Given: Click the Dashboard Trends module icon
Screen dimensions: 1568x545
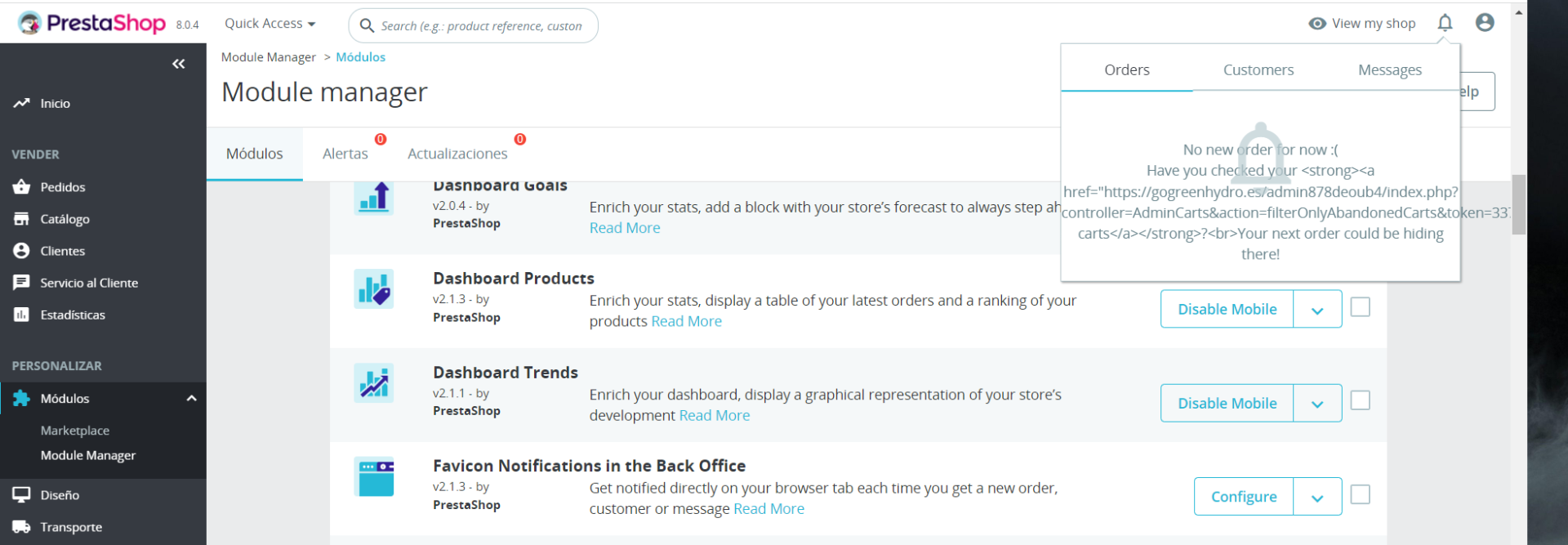Looking at the screenshot, I should [x=374, y=383].
